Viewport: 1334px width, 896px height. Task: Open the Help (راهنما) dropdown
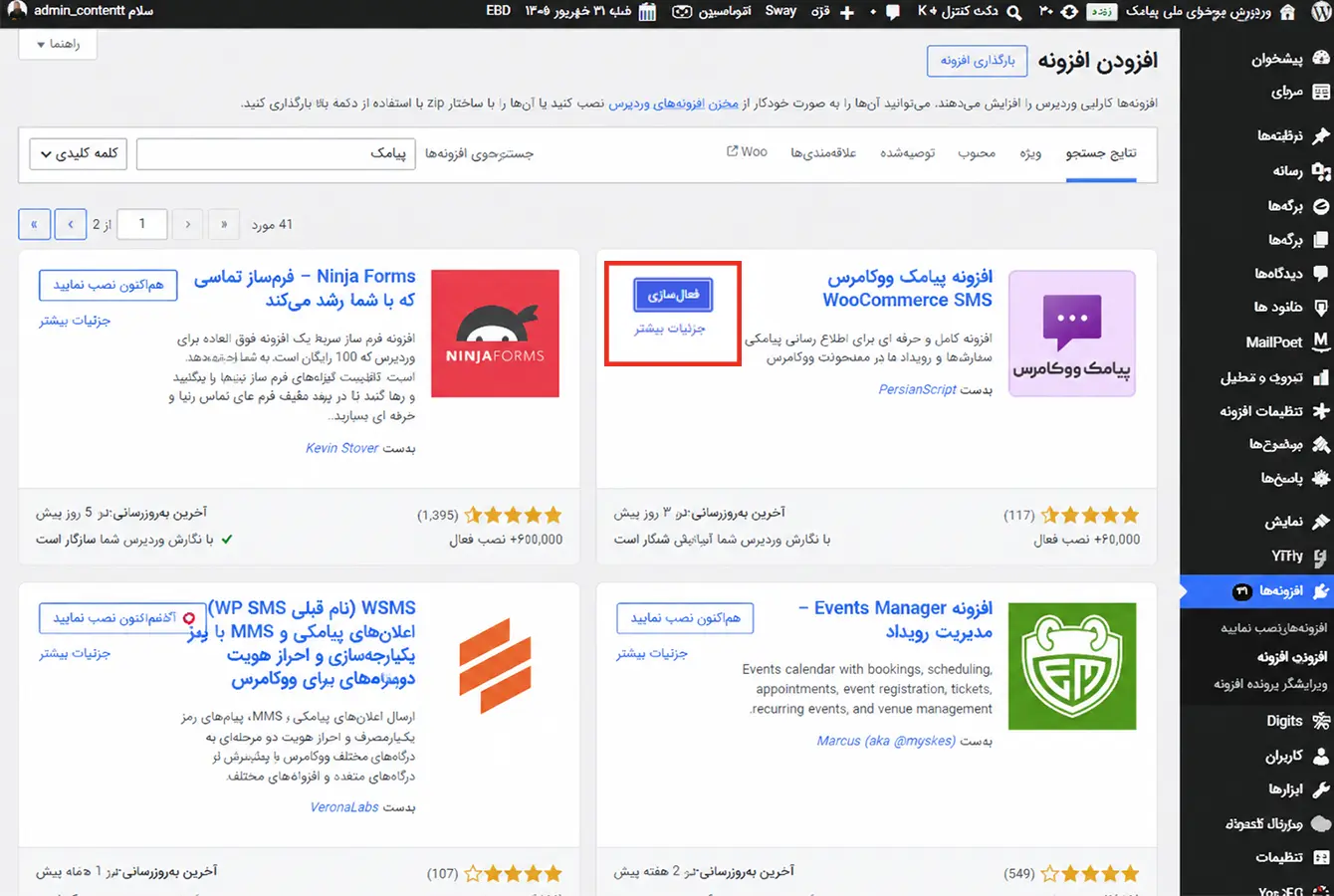click(58, 45)
